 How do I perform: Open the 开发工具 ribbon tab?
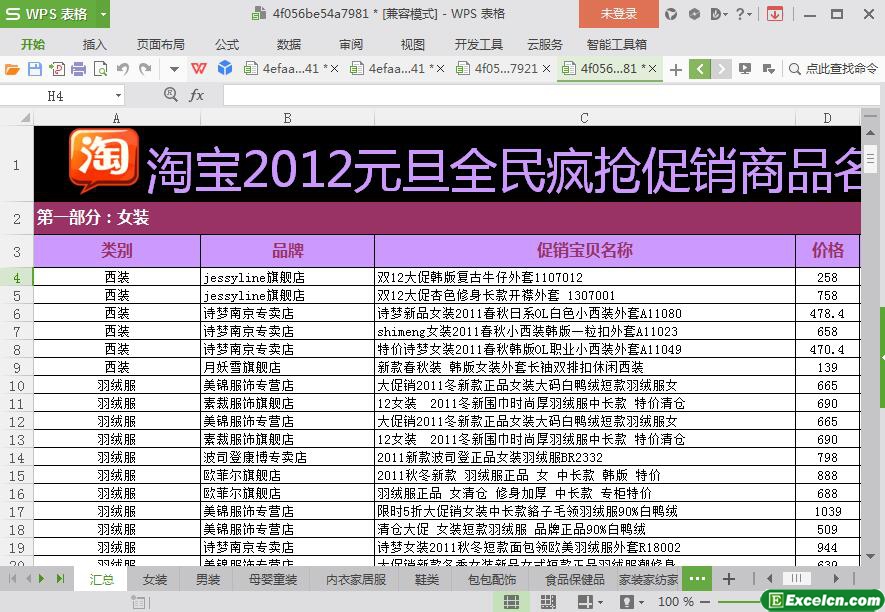click(479, 44)
